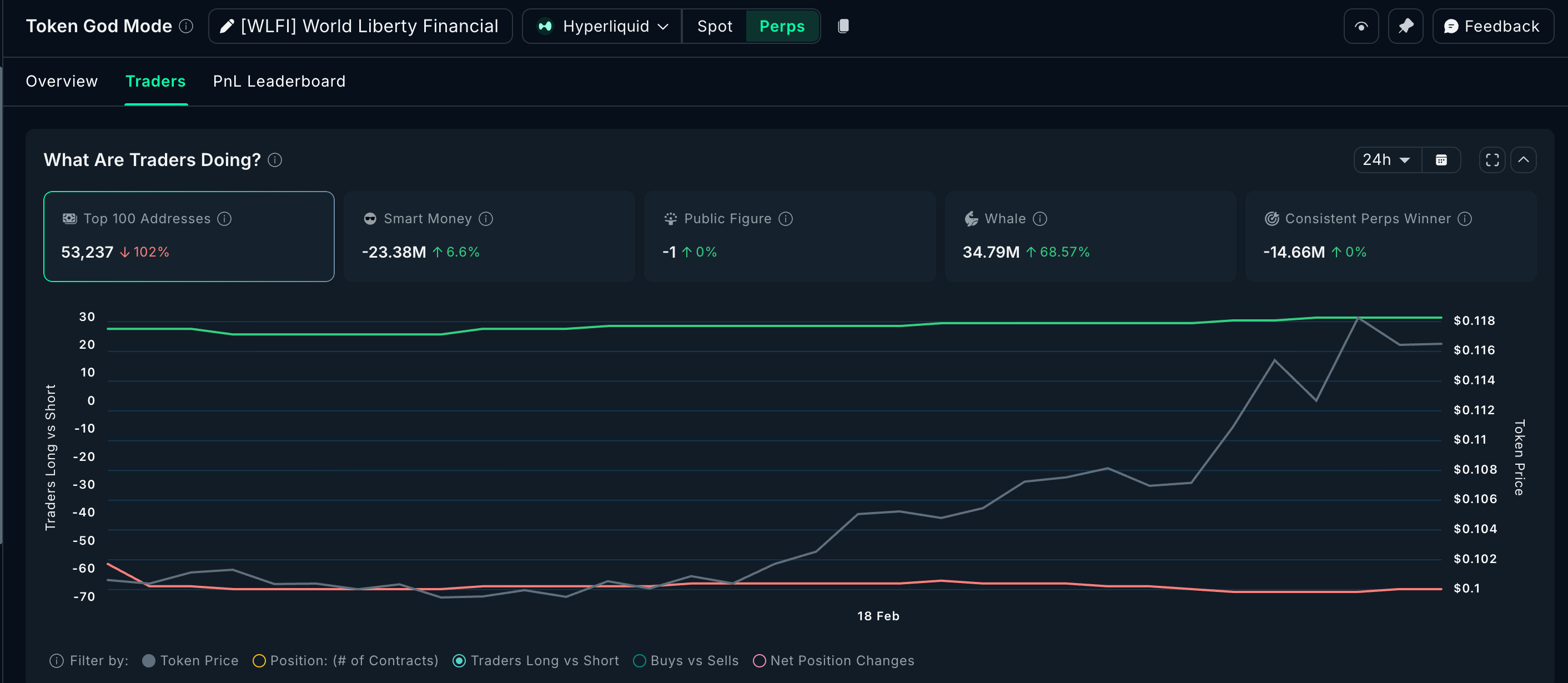Open the calendar date picker icon

pyautogui.click(x=1441, y=160)
